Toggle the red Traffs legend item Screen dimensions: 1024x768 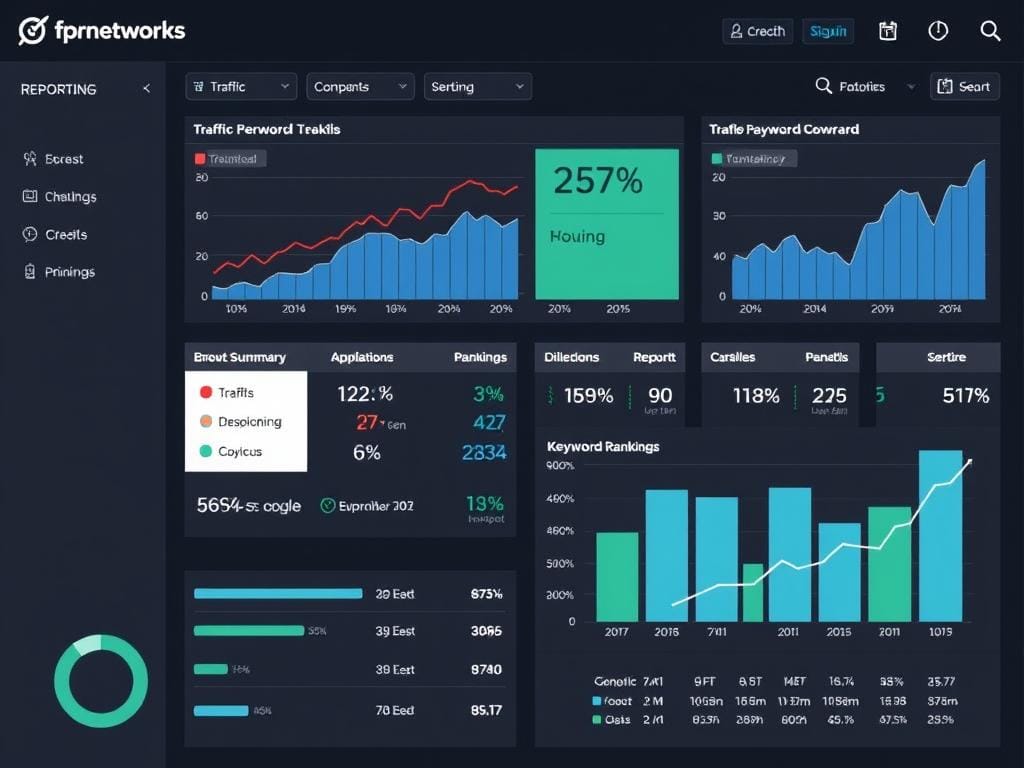coord(237,393)
